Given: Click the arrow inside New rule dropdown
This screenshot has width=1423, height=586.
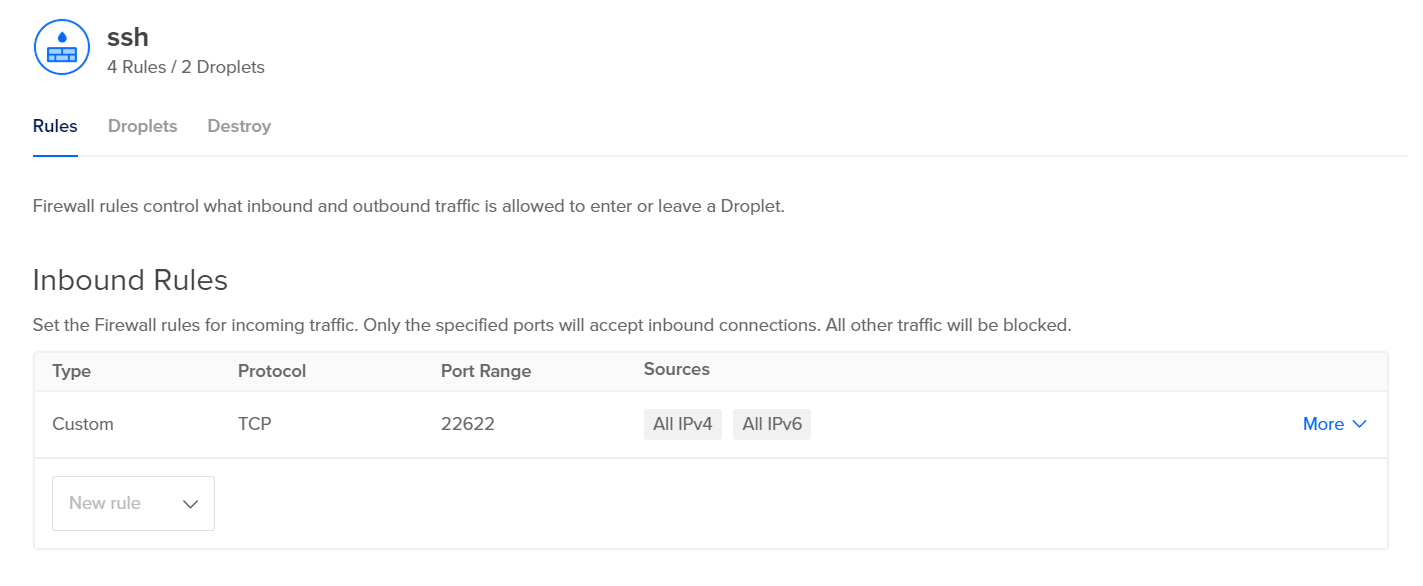Looking at the screenshot, I should point(190,504).
